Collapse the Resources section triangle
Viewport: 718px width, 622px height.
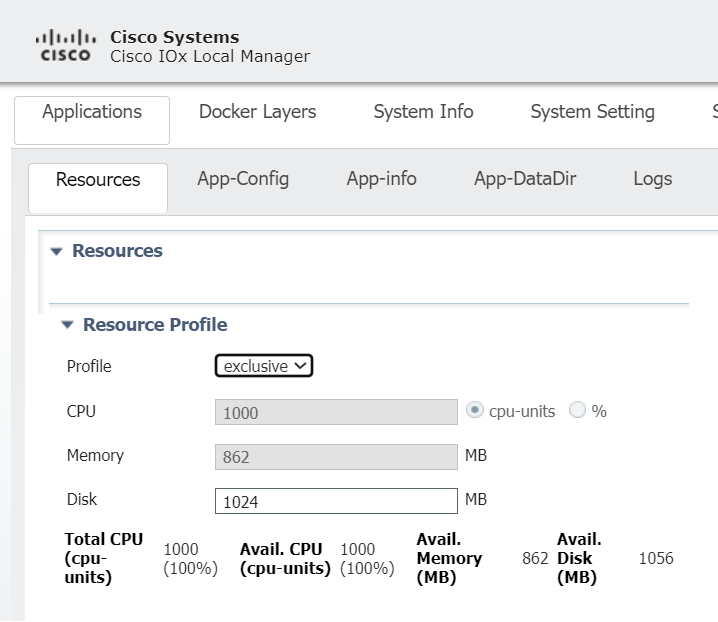click(x=56, y=251)
